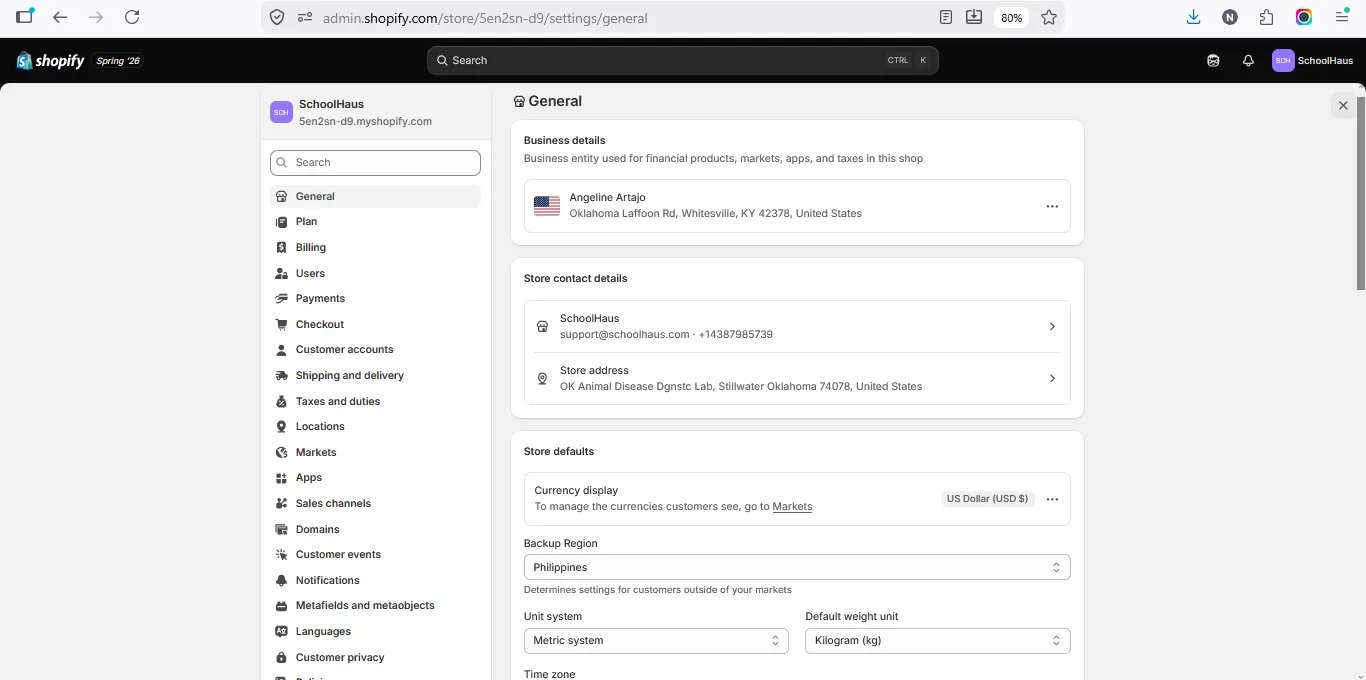Open browser extensions puzzle icon
This screenshot has width=1366, height=680.
pyautogui.click(x=1267, y=17)
